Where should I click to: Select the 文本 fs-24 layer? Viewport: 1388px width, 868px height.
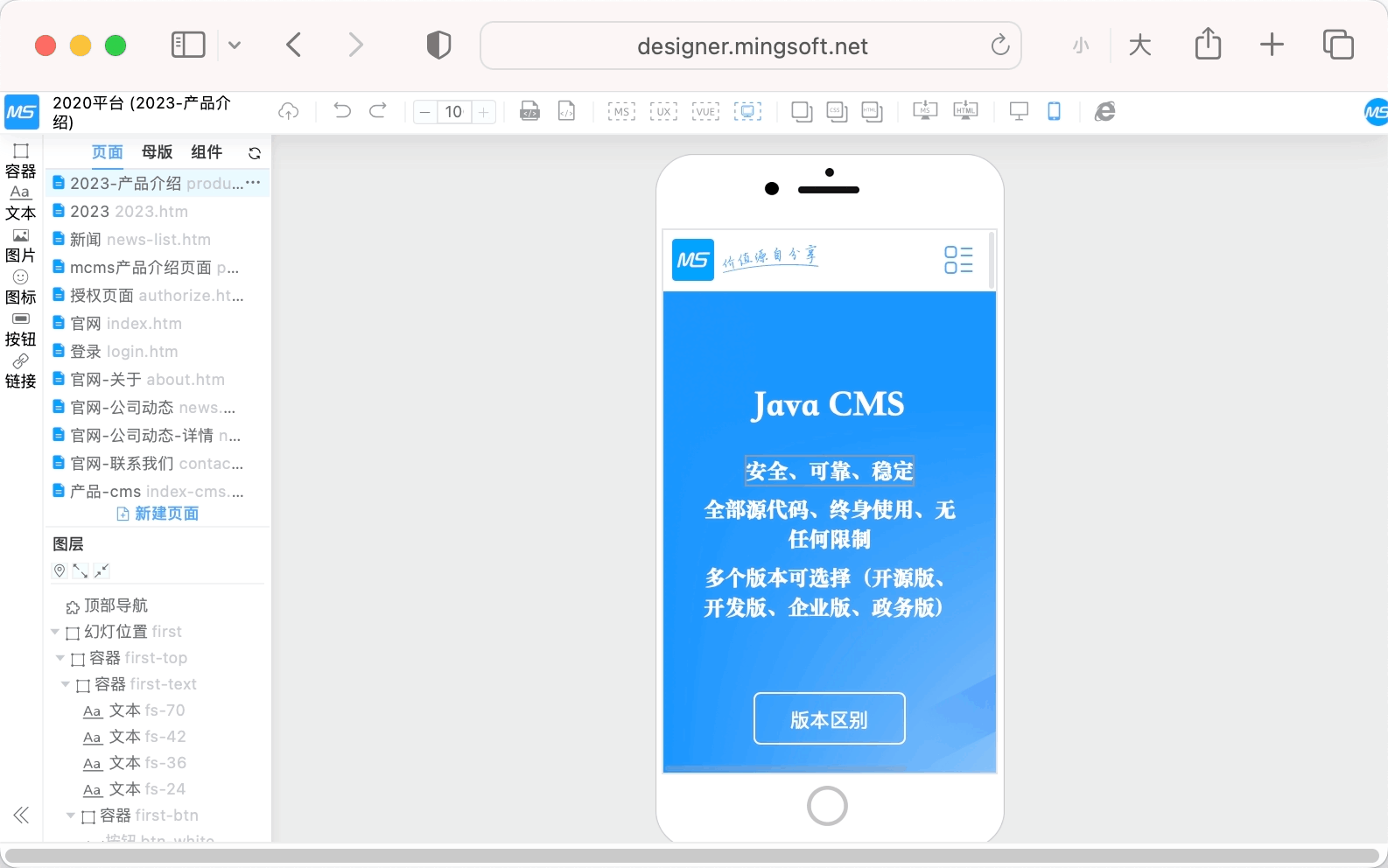coord(135,789)
